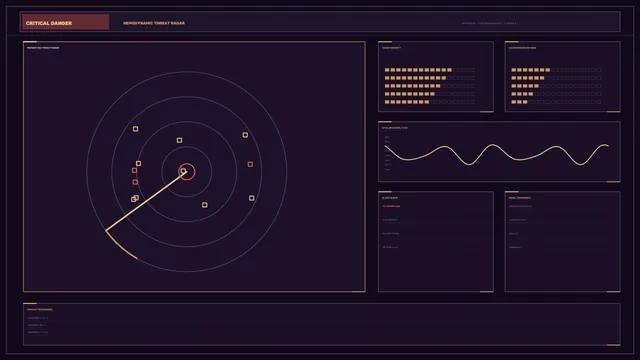Click the top bar row in the right bar panel
This screenshot has height=360, width=640.
pos(556,70)
